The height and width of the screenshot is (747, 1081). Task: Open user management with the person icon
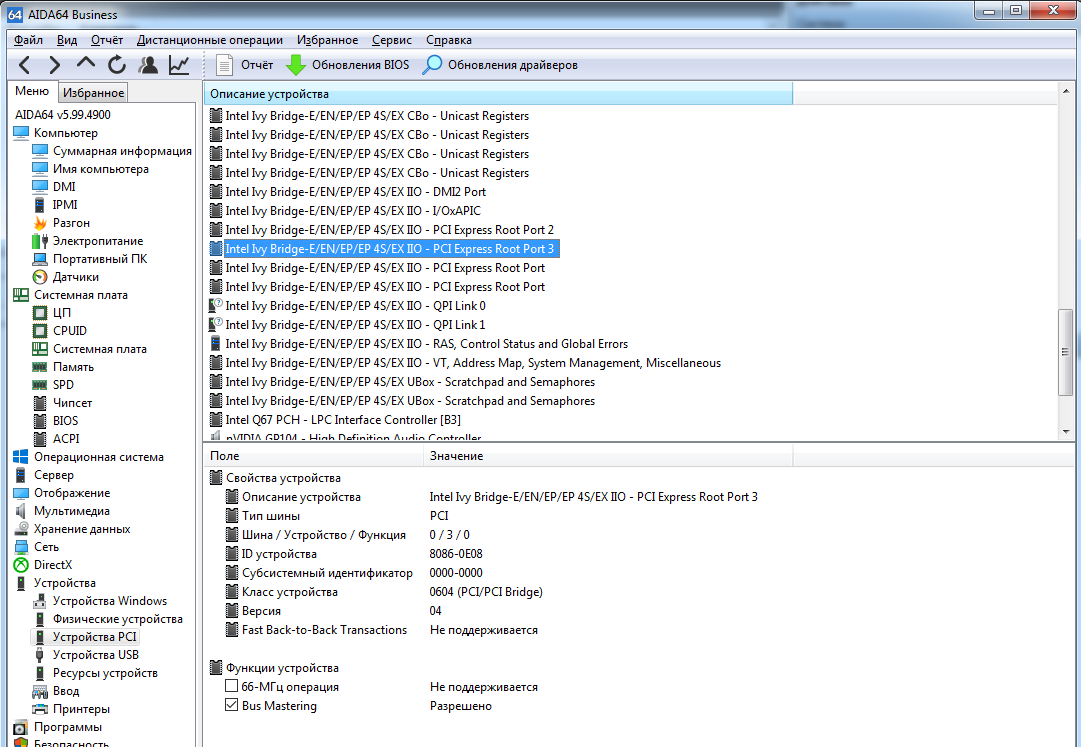pos(148,65)
